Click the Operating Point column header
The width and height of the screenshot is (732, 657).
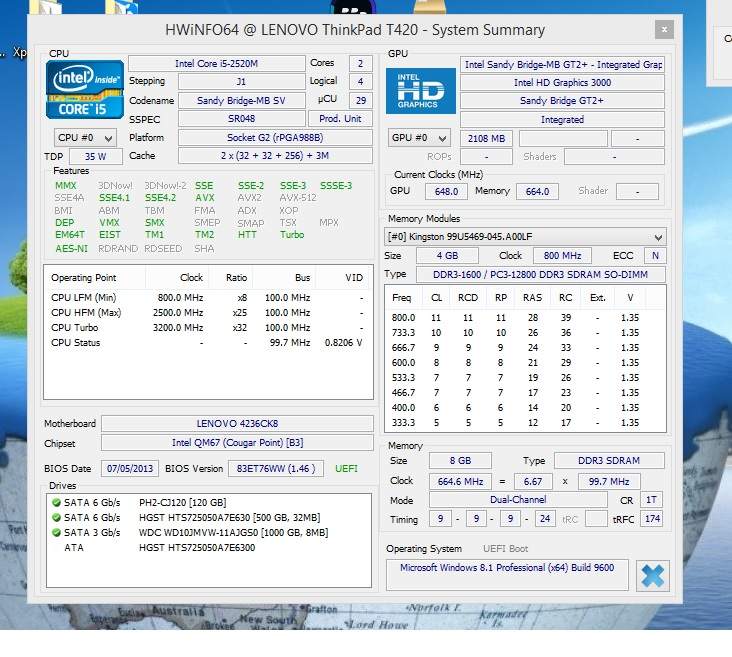click(x=95, y=277)
